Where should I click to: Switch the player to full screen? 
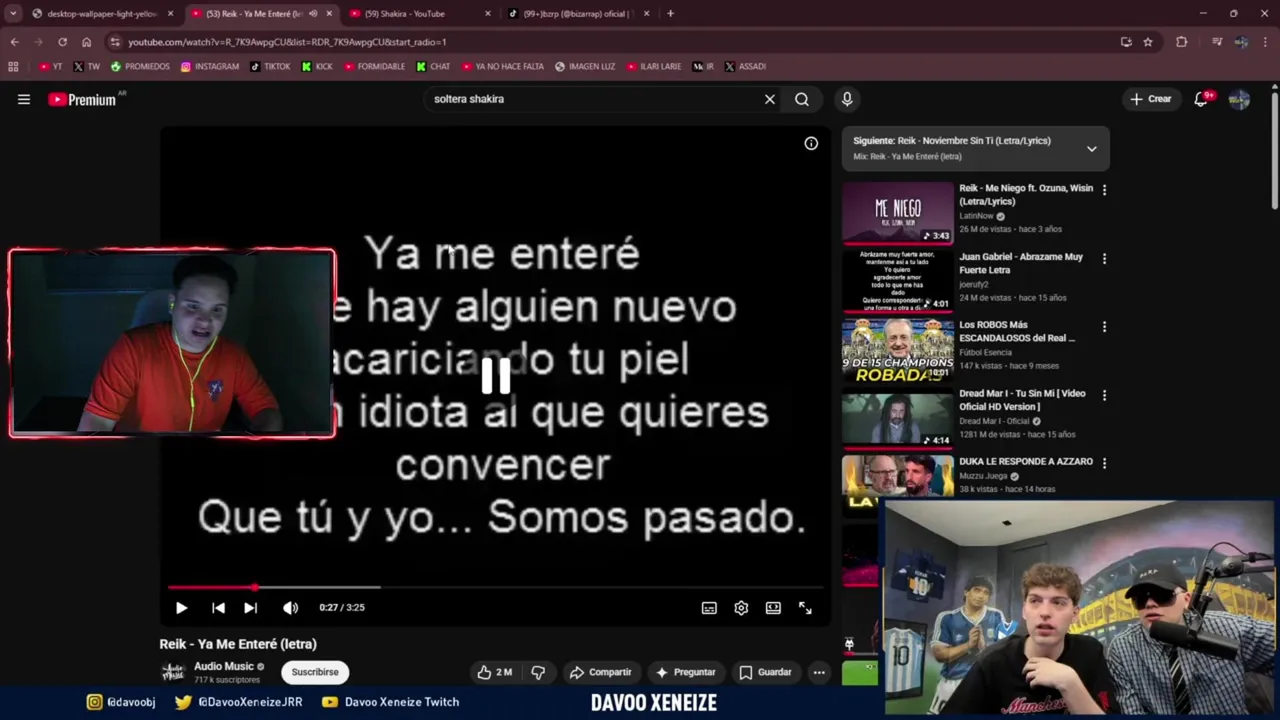(805, 608)
